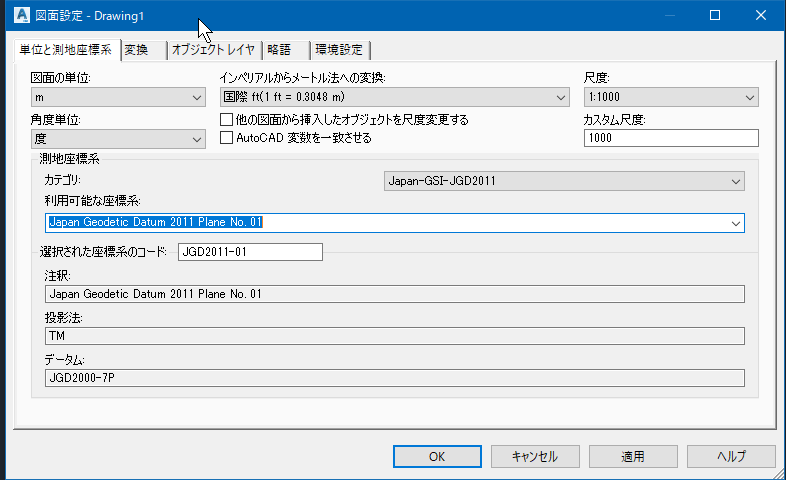The image size is (786, 480).
Task: Click the 図面設定 - Drawing1 title text
Action: click(89, 16)
